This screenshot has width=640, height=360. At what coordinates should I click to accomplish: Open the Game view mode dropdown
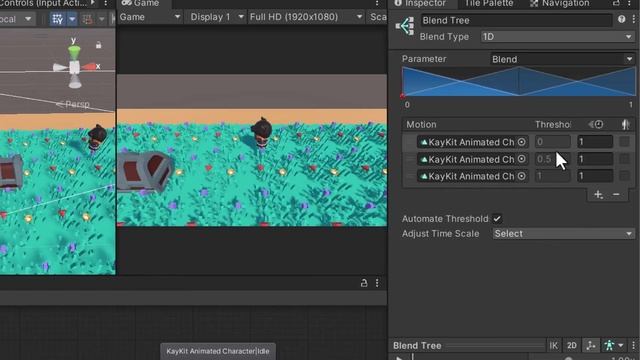(150, 17)
